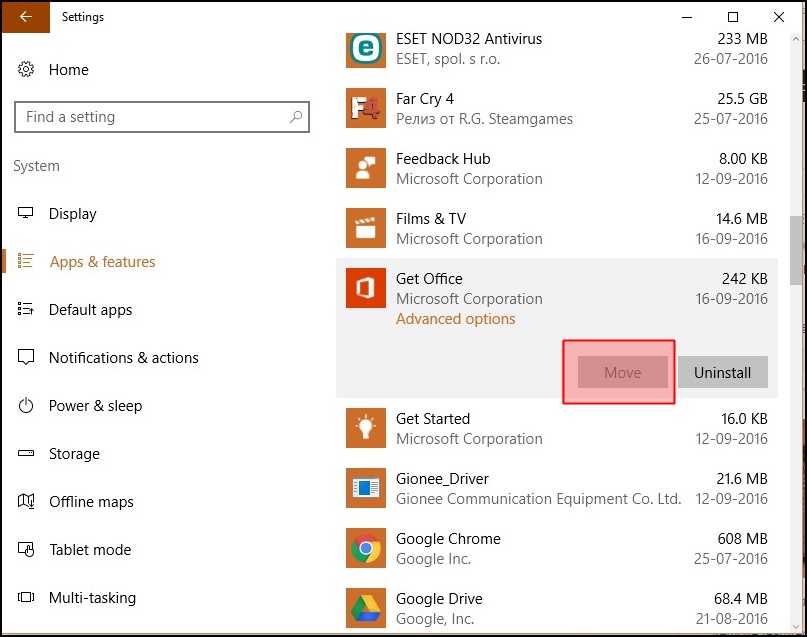Image resolution: width=807 pixels, height=637 pixels.
Task: Click the Far Cry 4 app icon
Action: (365, 108)
